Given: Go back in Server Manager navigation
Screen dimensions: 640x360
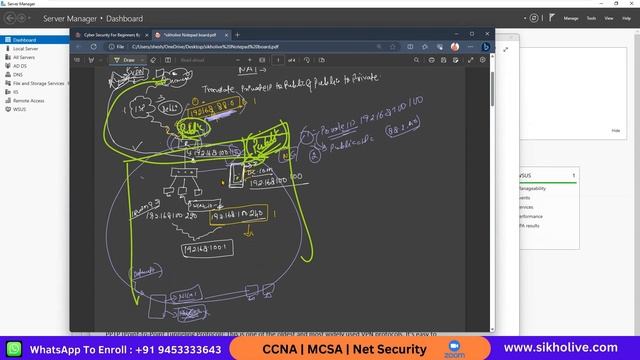Looking at the screenshot, I should (10, 18).
